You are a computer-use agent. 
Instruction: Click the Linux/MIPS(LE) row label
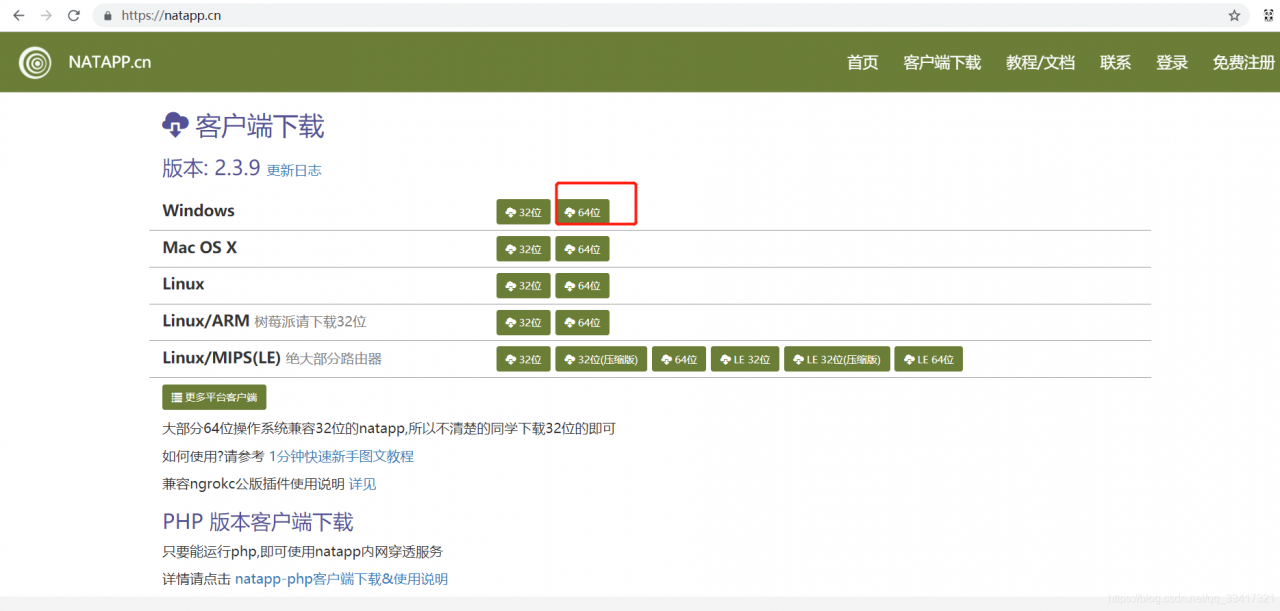pos(221,358)
